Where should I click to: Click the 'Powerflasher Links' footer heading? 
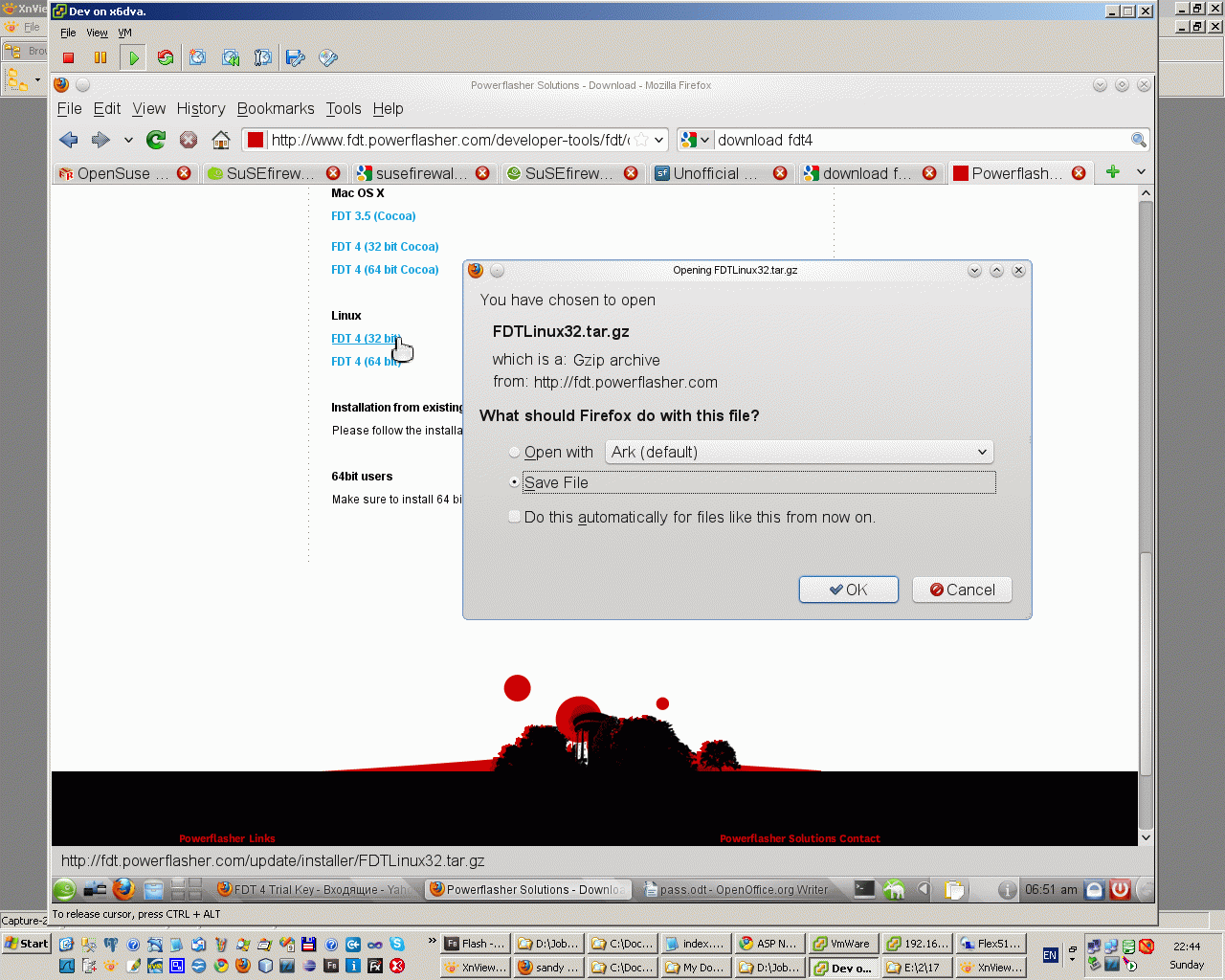227,838
